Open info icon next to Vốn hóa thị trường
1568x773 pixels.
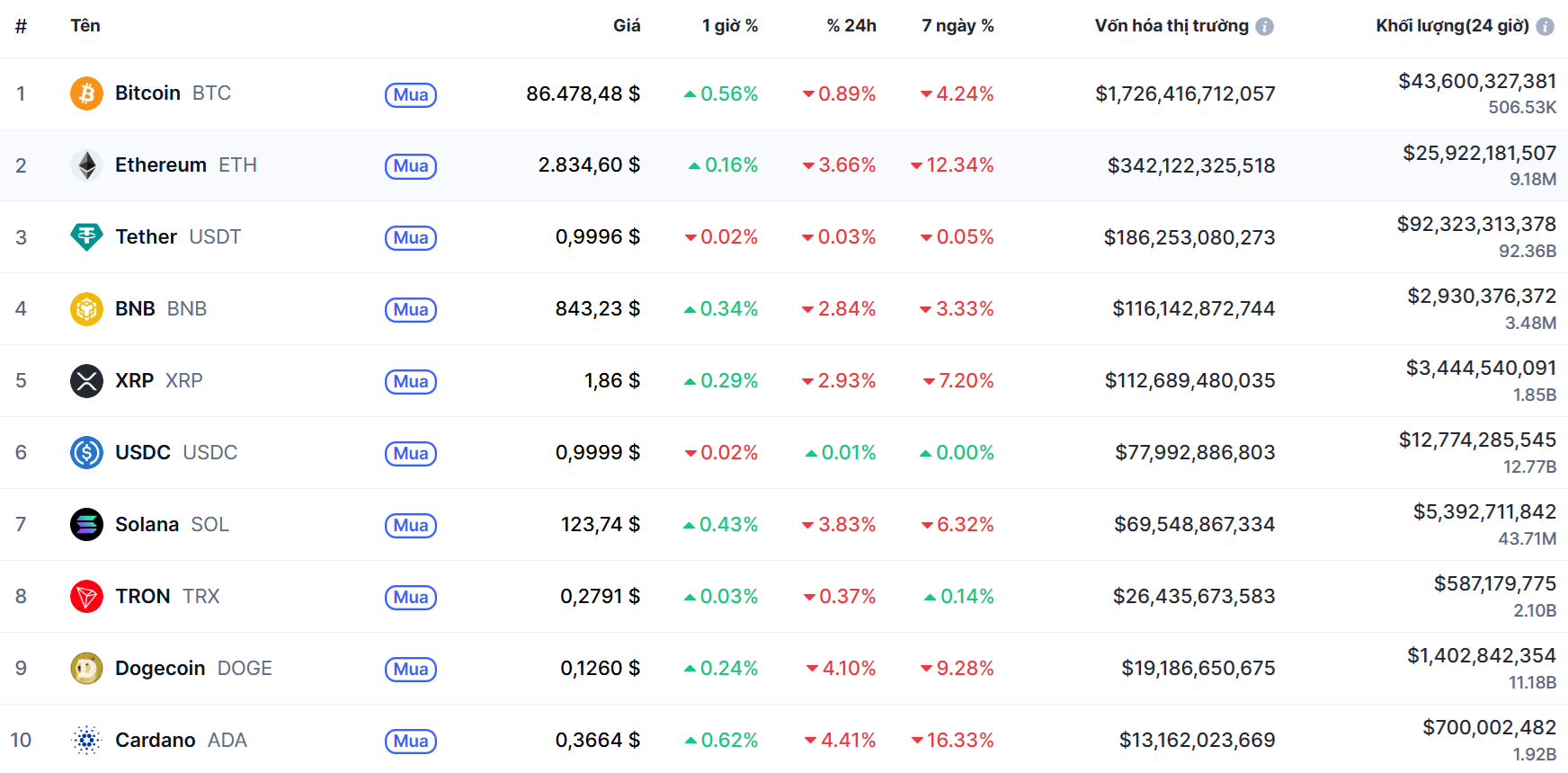(1264, 26)
